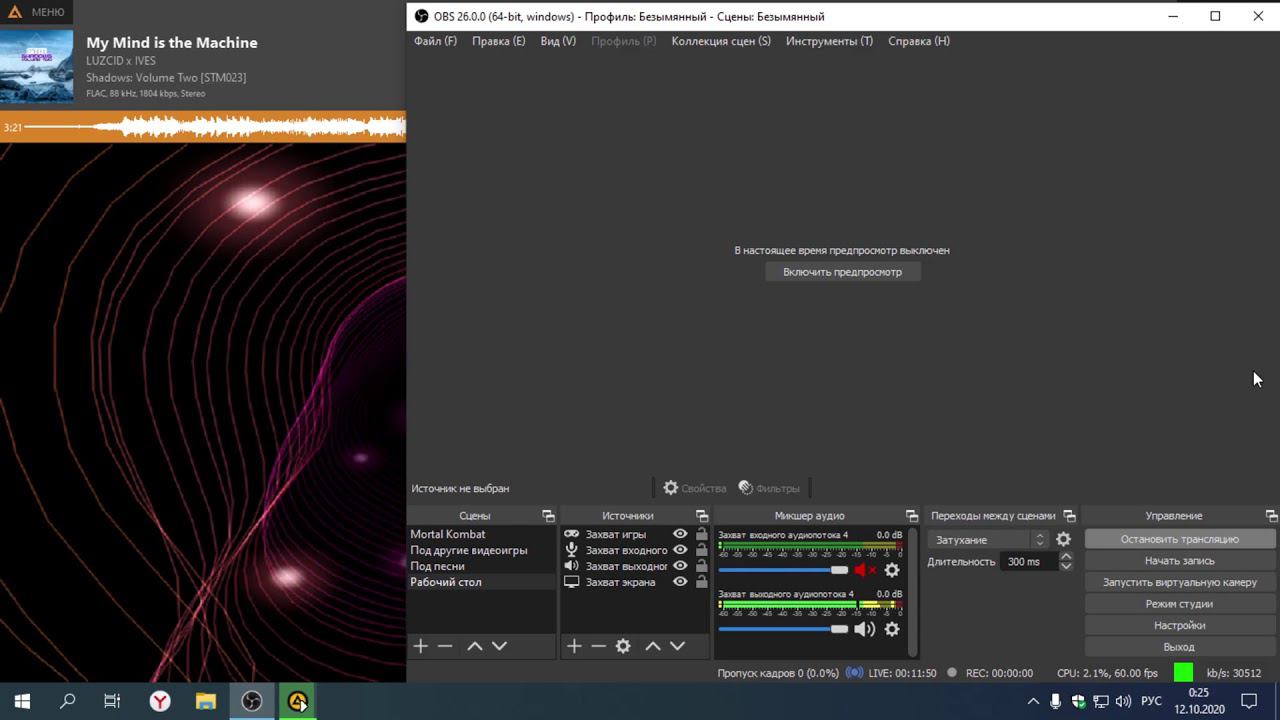Increase Длительность value with up arrow
This screenshot has height=720, width=1280.
1066,557
